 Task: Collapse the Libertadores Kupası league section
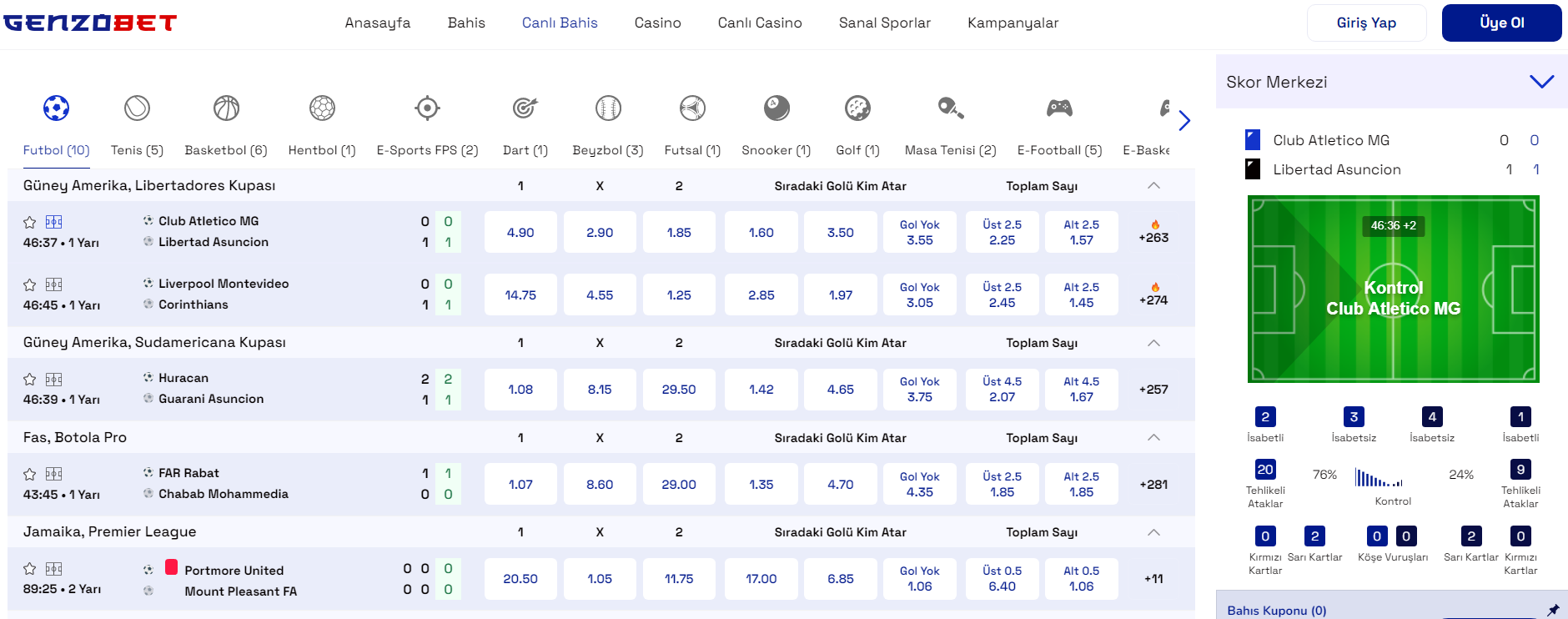pyautogui.click(x=1153, y=186)
